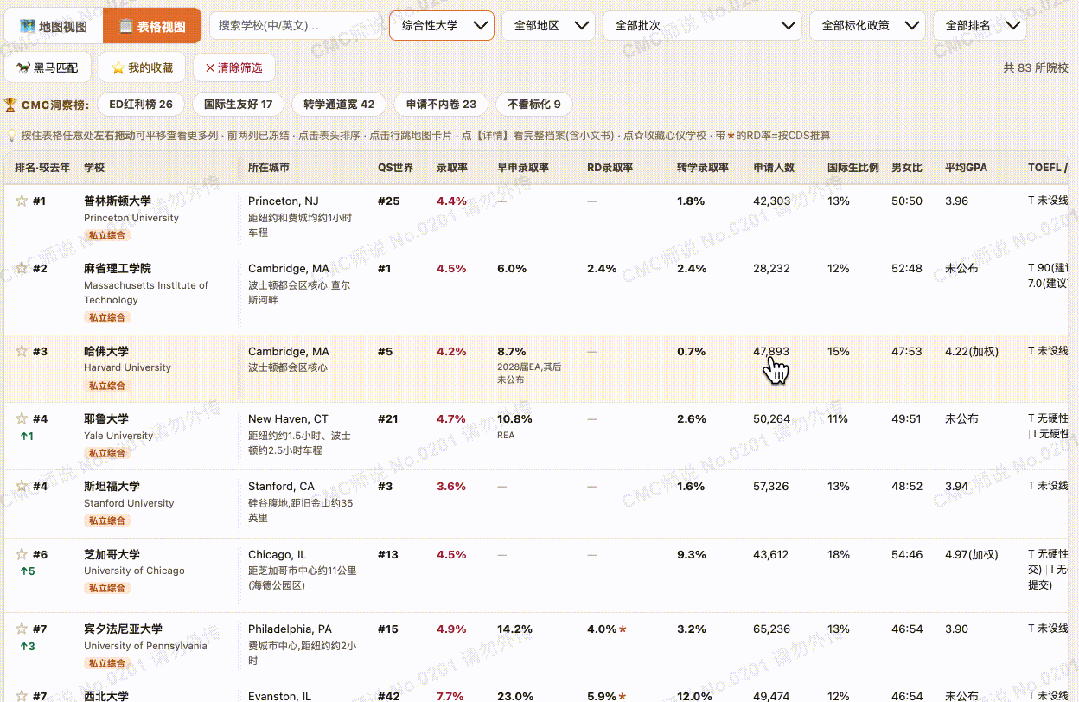Click the star icon in 我的收藏
1079x702 pixels.
(x=118, y=67)
